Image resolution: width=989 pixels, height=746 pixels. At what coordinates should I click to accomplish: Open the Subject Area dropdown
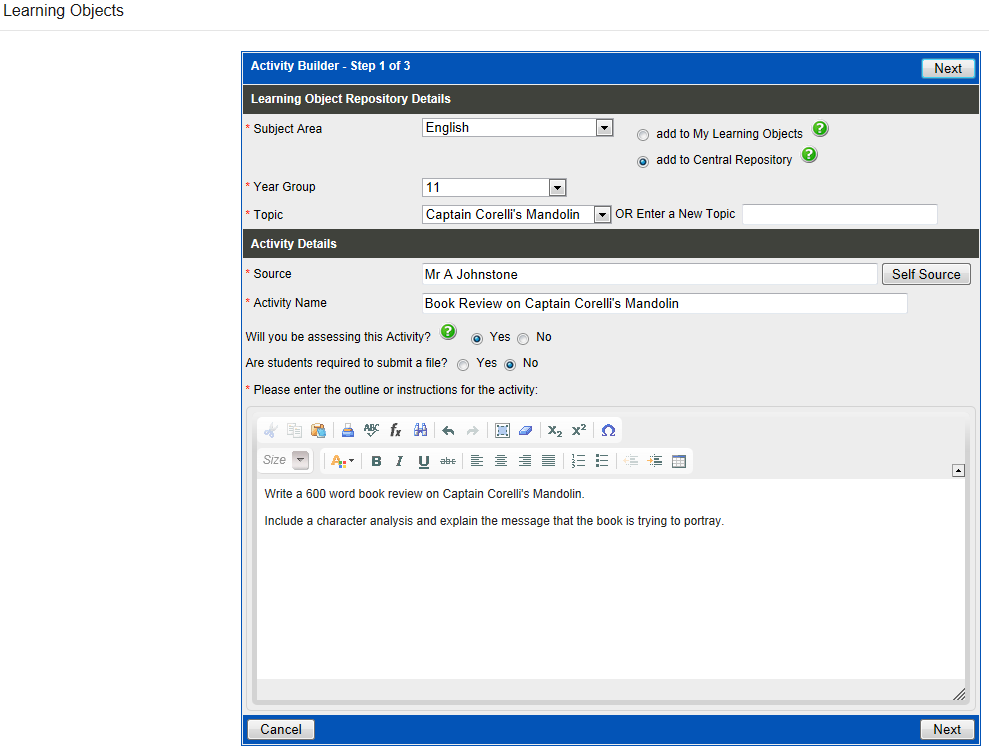tap(603, 128)
